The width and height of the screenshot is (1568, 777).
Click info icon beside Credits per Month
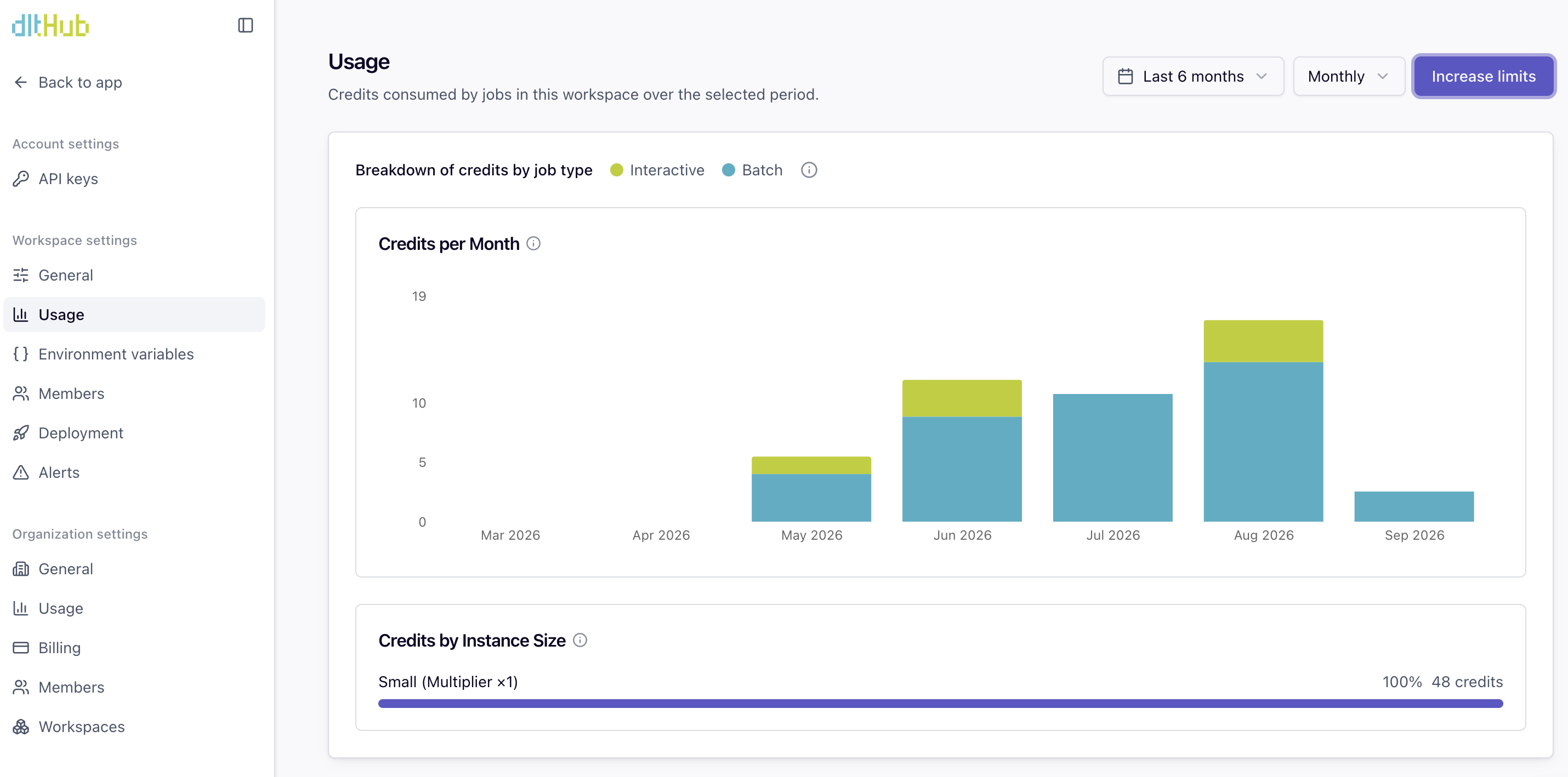(x=533, y=244)
